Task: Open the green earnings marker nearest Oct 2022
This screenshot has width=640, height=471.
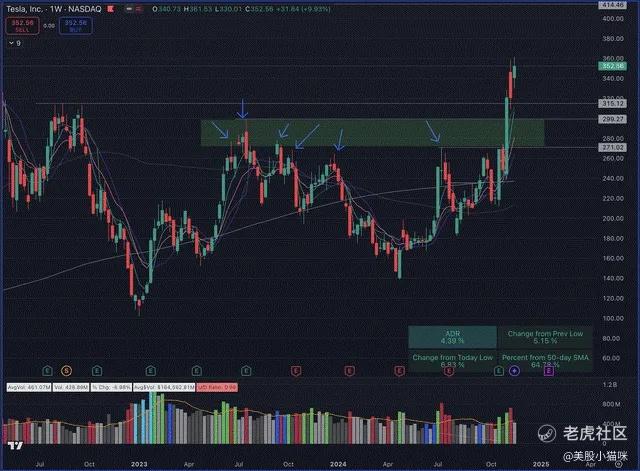Action: click(x=97, y=371)
